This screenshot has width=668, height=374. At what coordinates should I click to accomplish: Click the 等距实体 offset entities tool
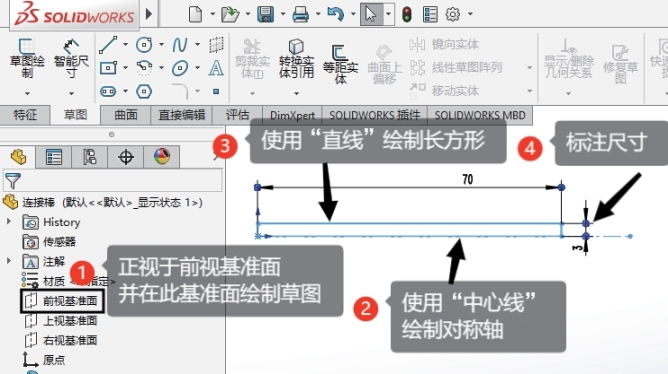[x=340, y=64]
